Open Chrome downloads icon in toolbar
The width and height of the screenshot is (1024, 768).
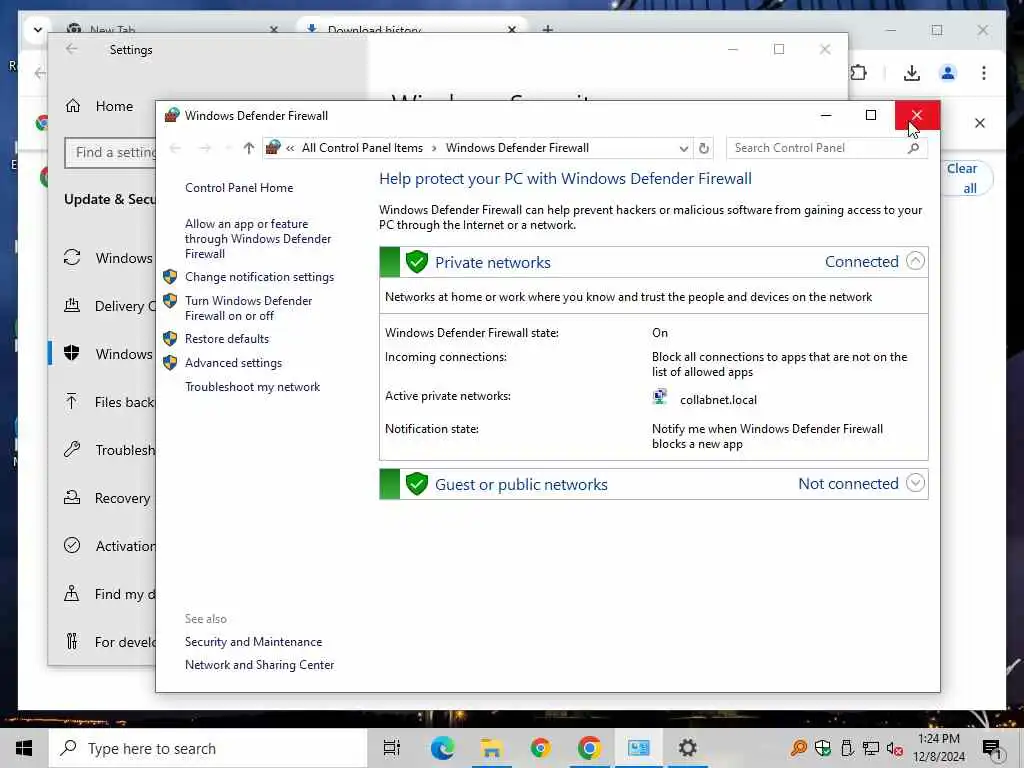click(x=912, y=73)
